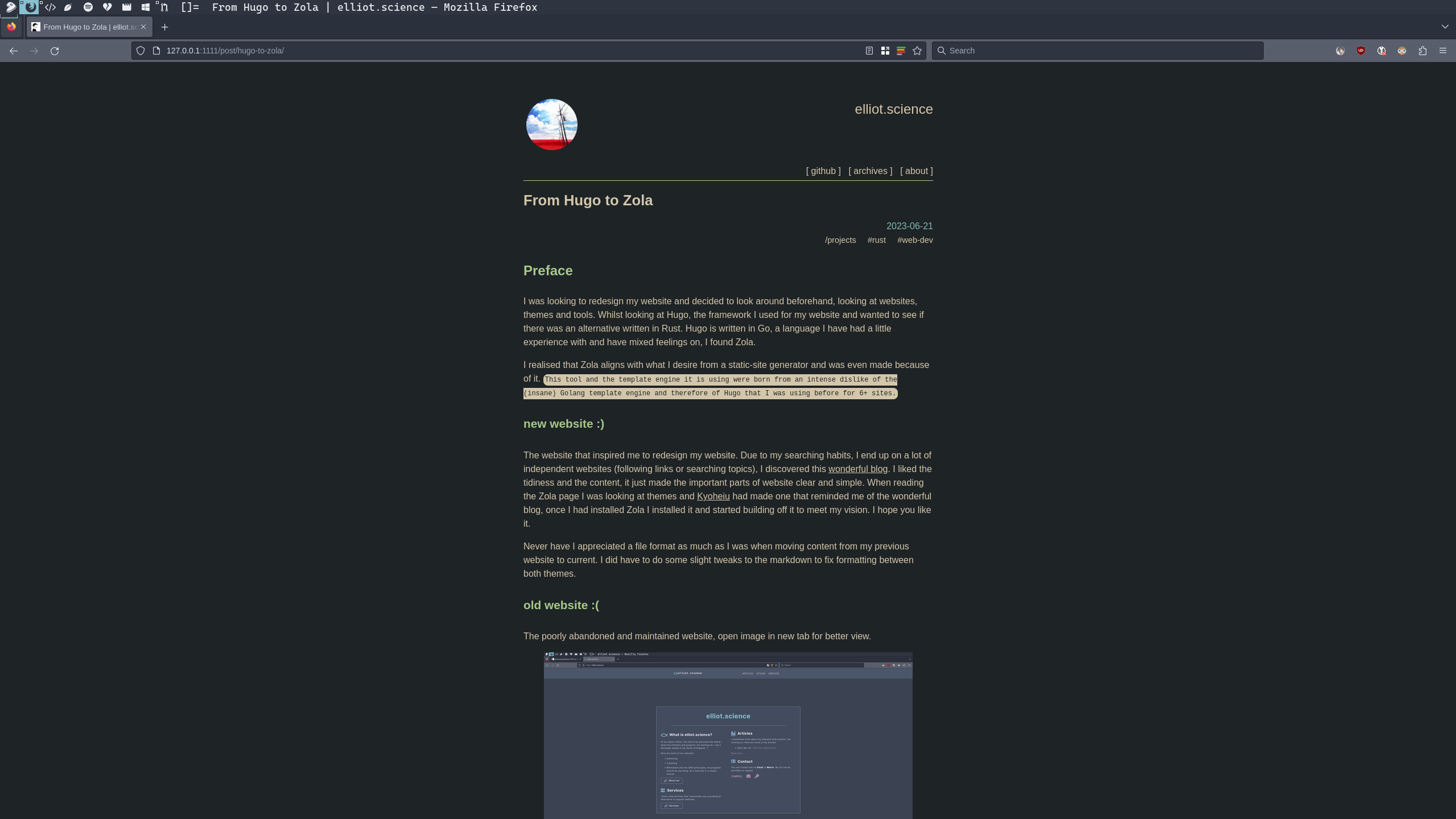The image size is (1456, 819).
Task: Open a new tab with plus button
Action: [x=164, y=27]
